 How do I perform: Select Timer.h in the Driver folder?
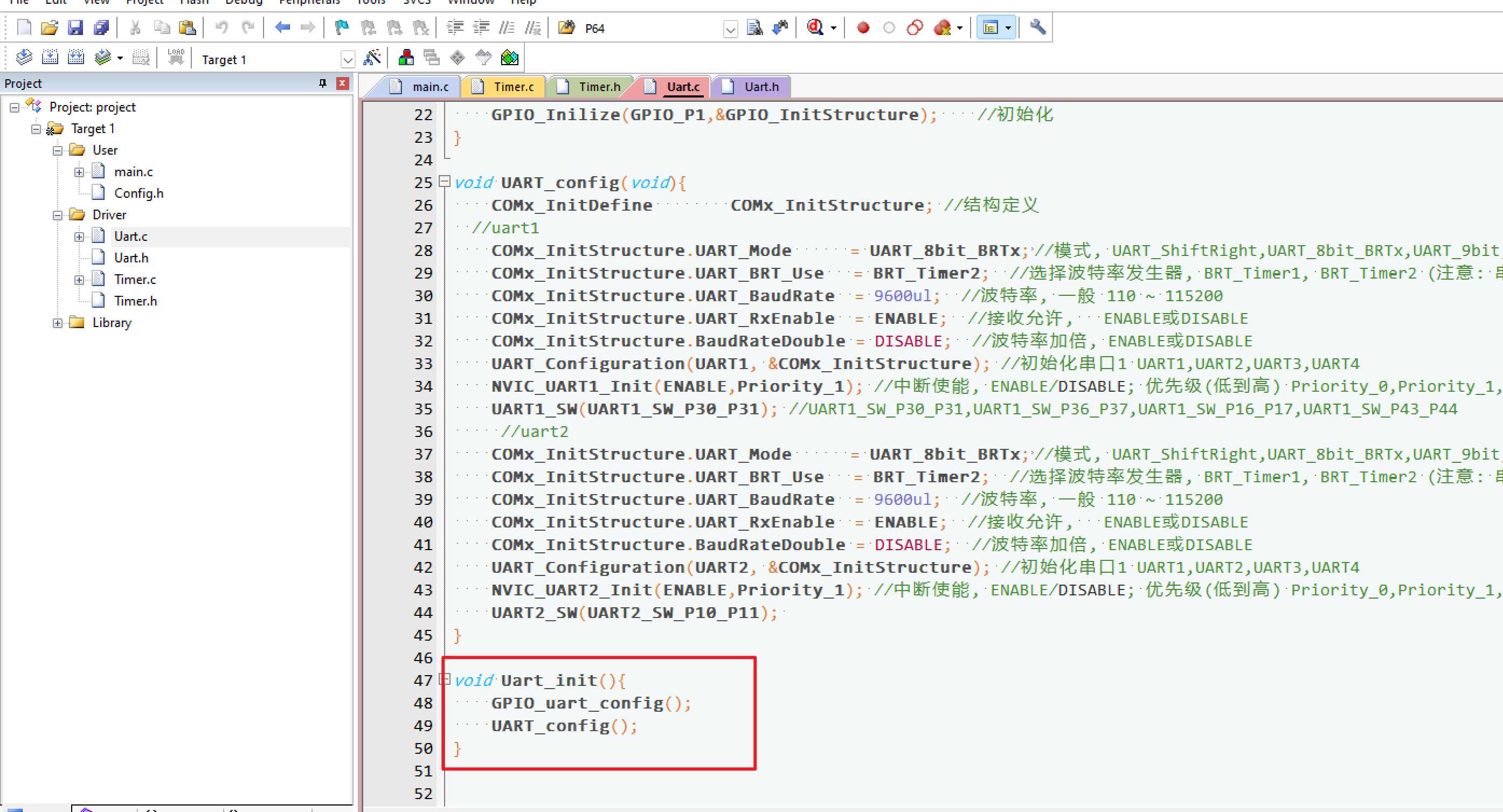click(135, 301)
